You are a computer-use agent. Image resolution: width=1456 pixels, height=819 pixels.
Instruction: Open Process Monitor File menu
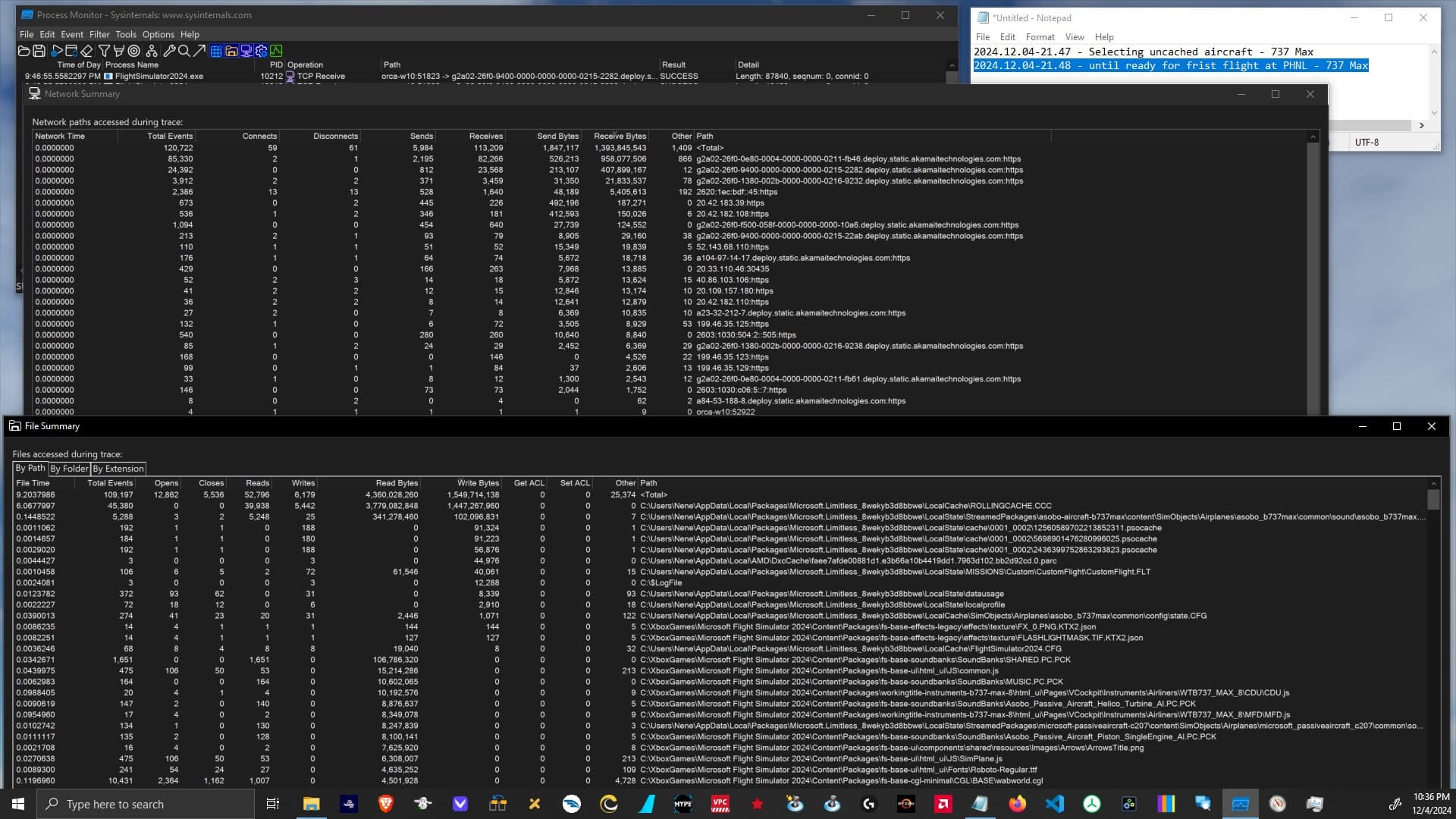click(x=27, y=34)
